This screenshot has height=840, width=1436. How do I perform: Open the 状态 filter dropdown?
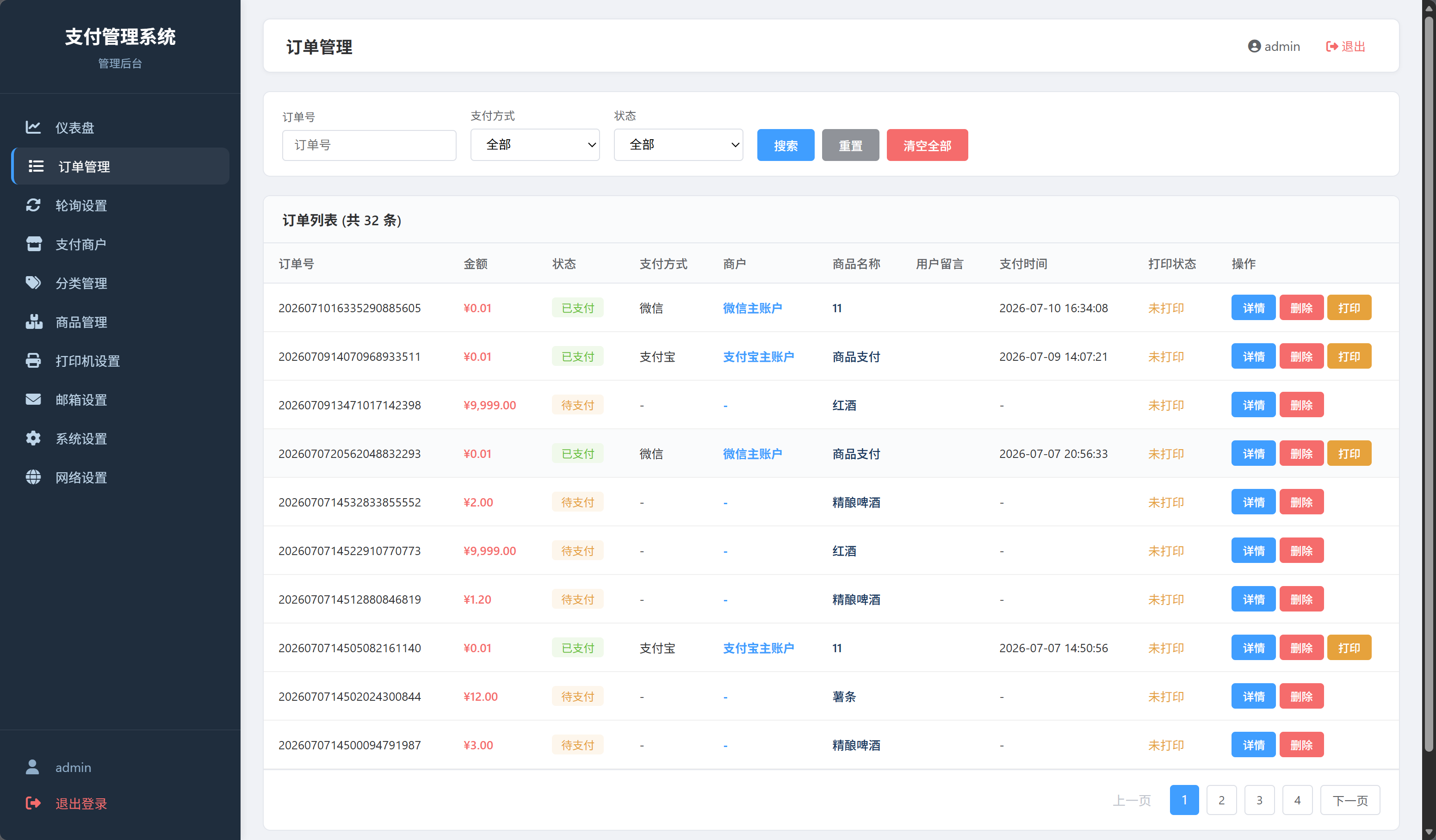678,145
